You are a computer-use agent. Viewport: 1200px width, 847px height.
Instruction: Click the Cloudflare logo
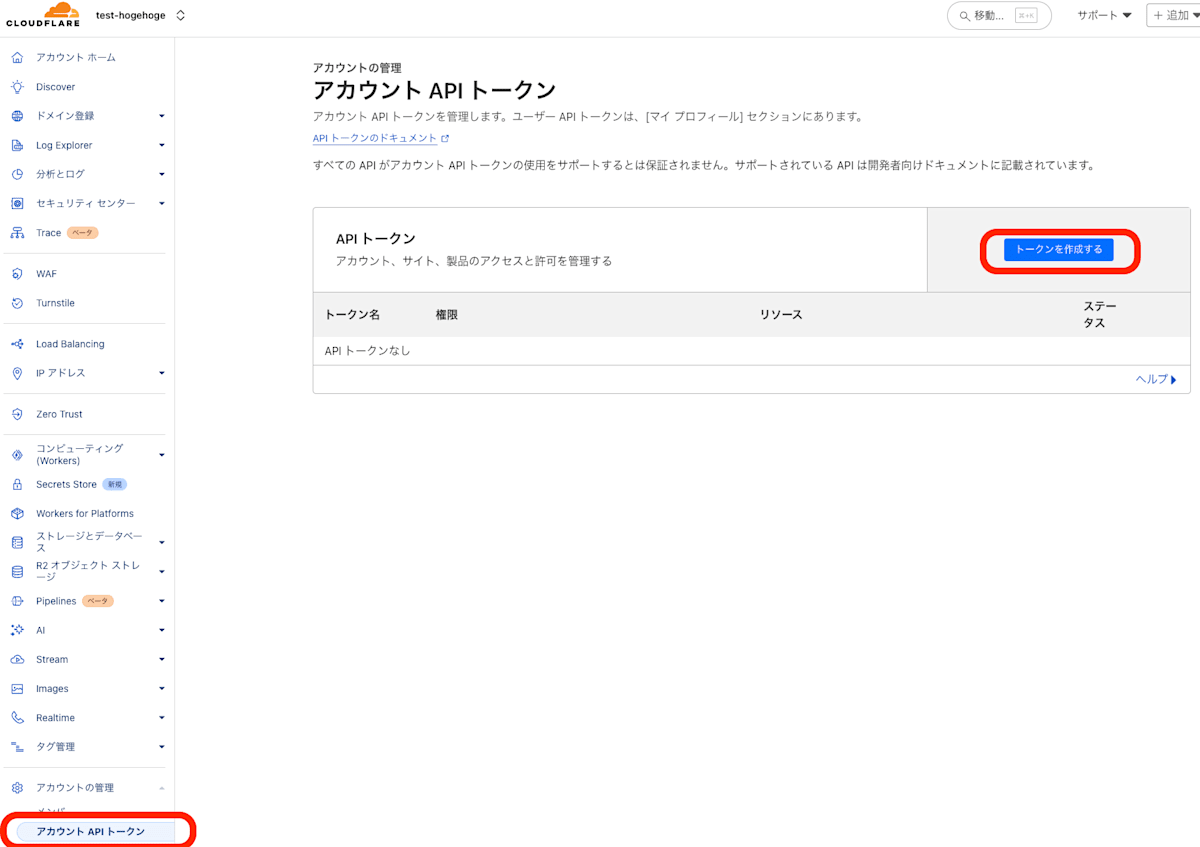(43, 15)
